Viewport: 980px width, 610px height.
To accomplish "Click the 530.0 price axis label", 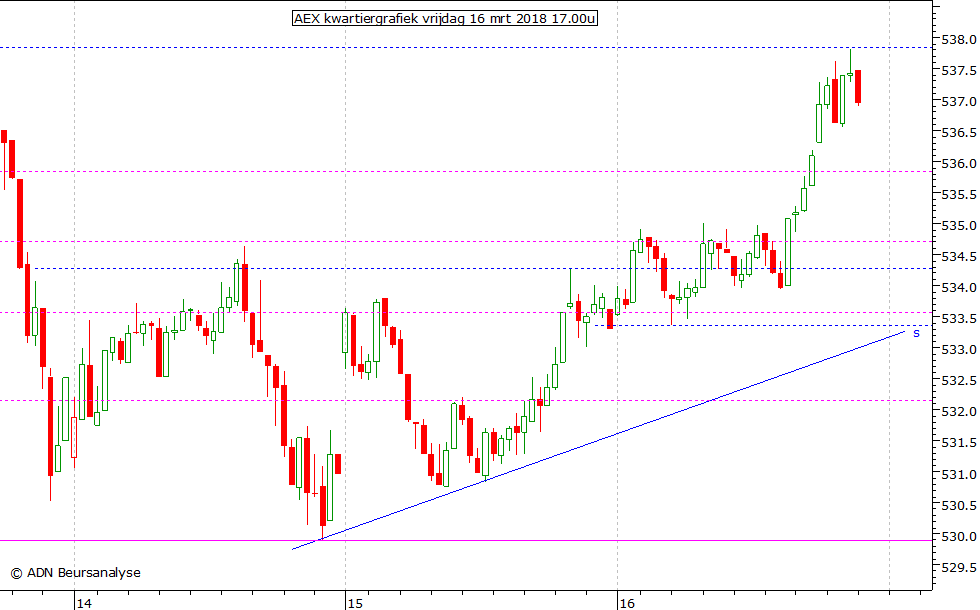I will 959,536.
